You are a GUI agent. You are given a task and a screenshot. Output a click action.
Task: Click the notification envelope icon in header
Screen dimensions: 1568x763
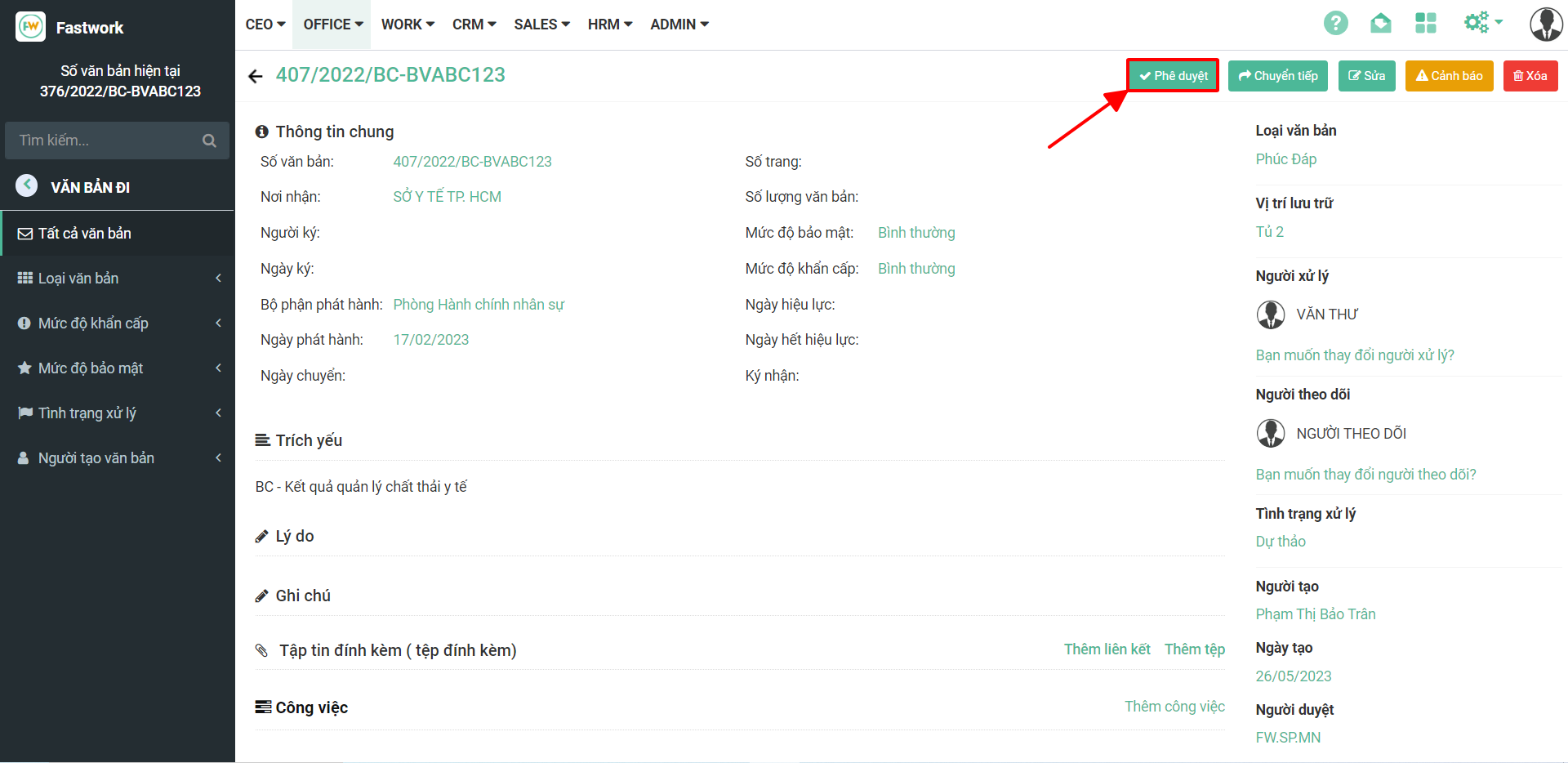click(1380, 24)
